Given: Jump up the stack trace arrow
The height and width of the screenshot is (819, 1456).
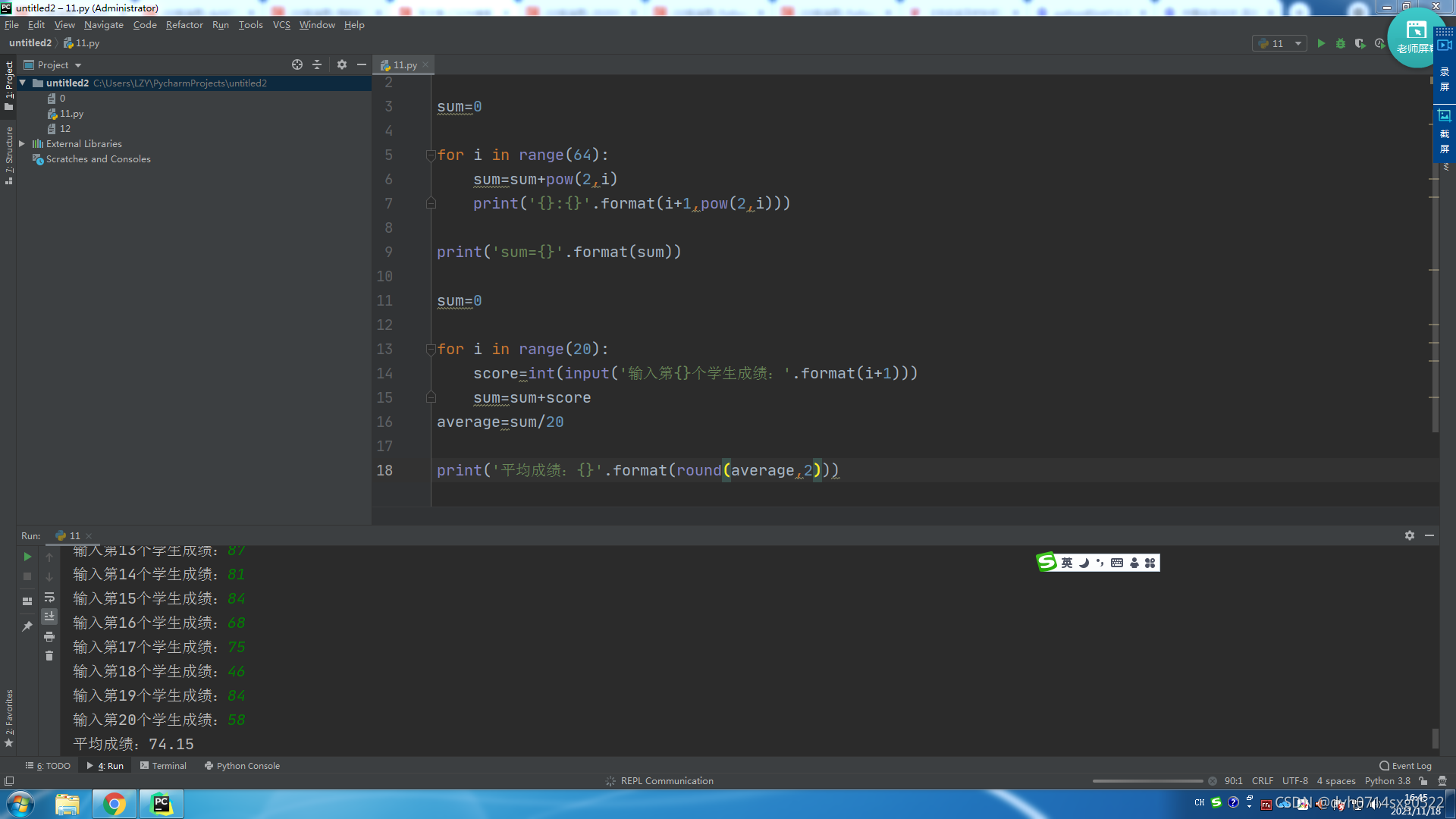Looking at the screenshot, I should click(x=49, y=557).
